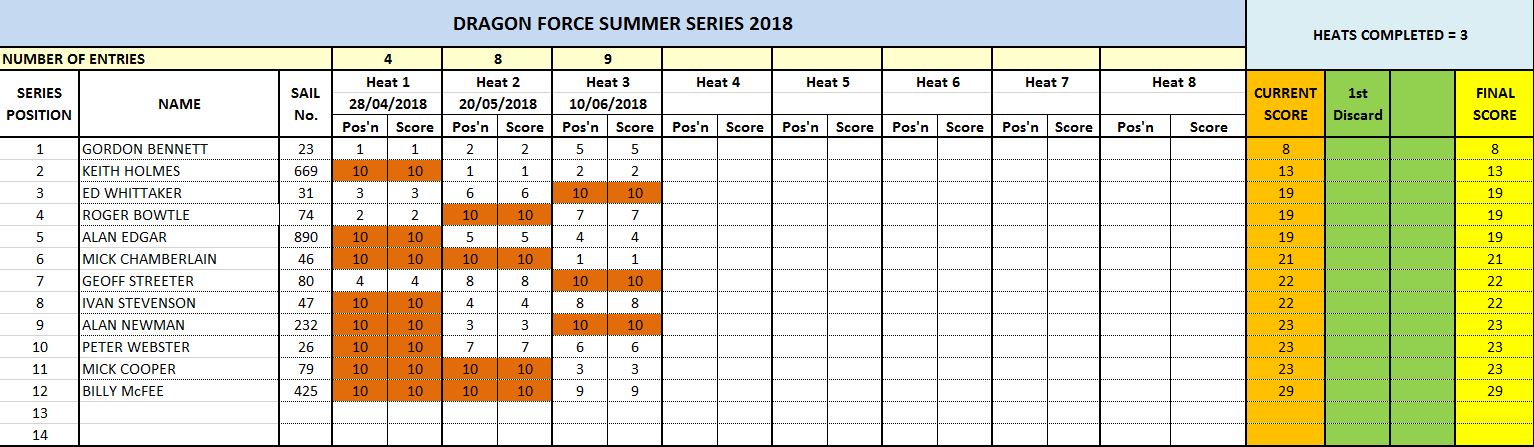Viewport: 1534px width, 447px height.
Task: Click the Sail No. header cell
Action: (306, 104)
